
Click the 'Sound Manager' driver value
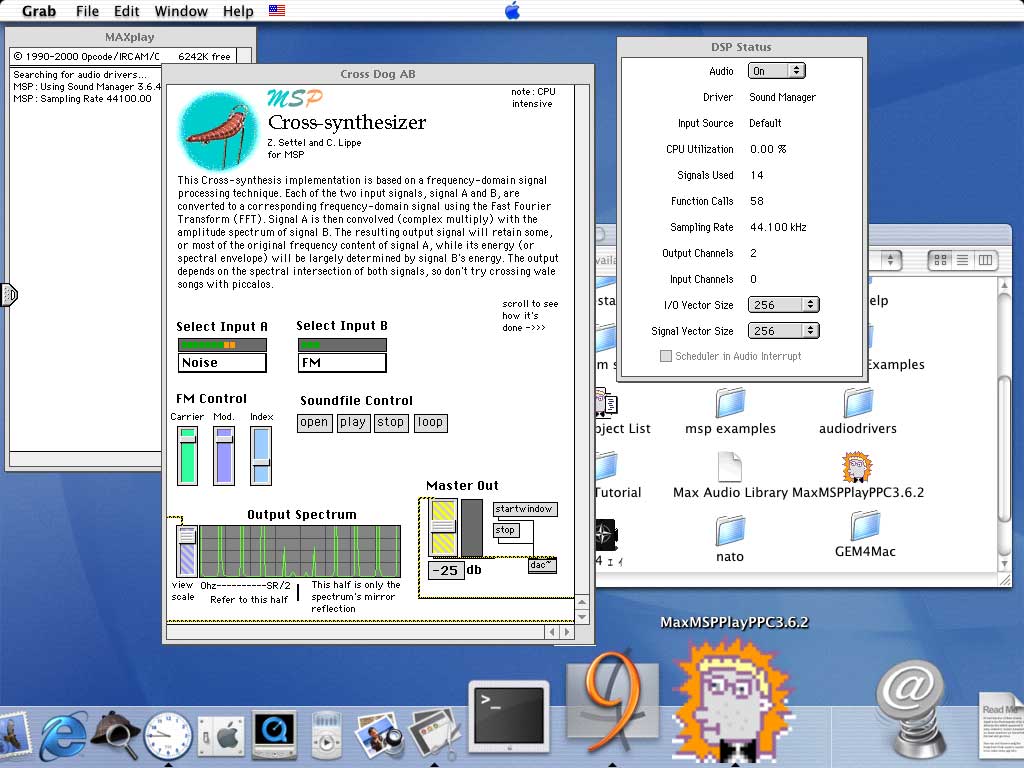(782, 97)
